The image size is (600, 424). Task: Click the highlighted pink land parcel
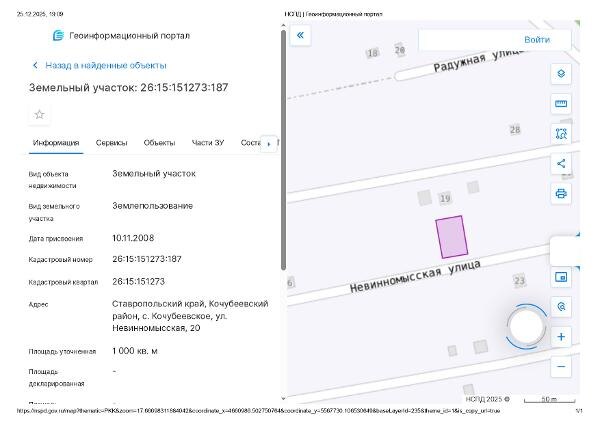coord(452,237)
